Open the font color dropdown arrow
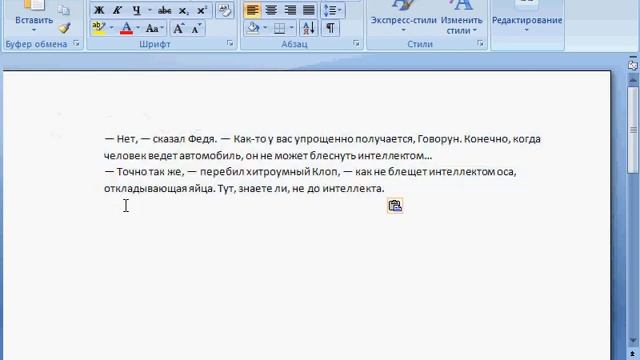 click(138, 28)
